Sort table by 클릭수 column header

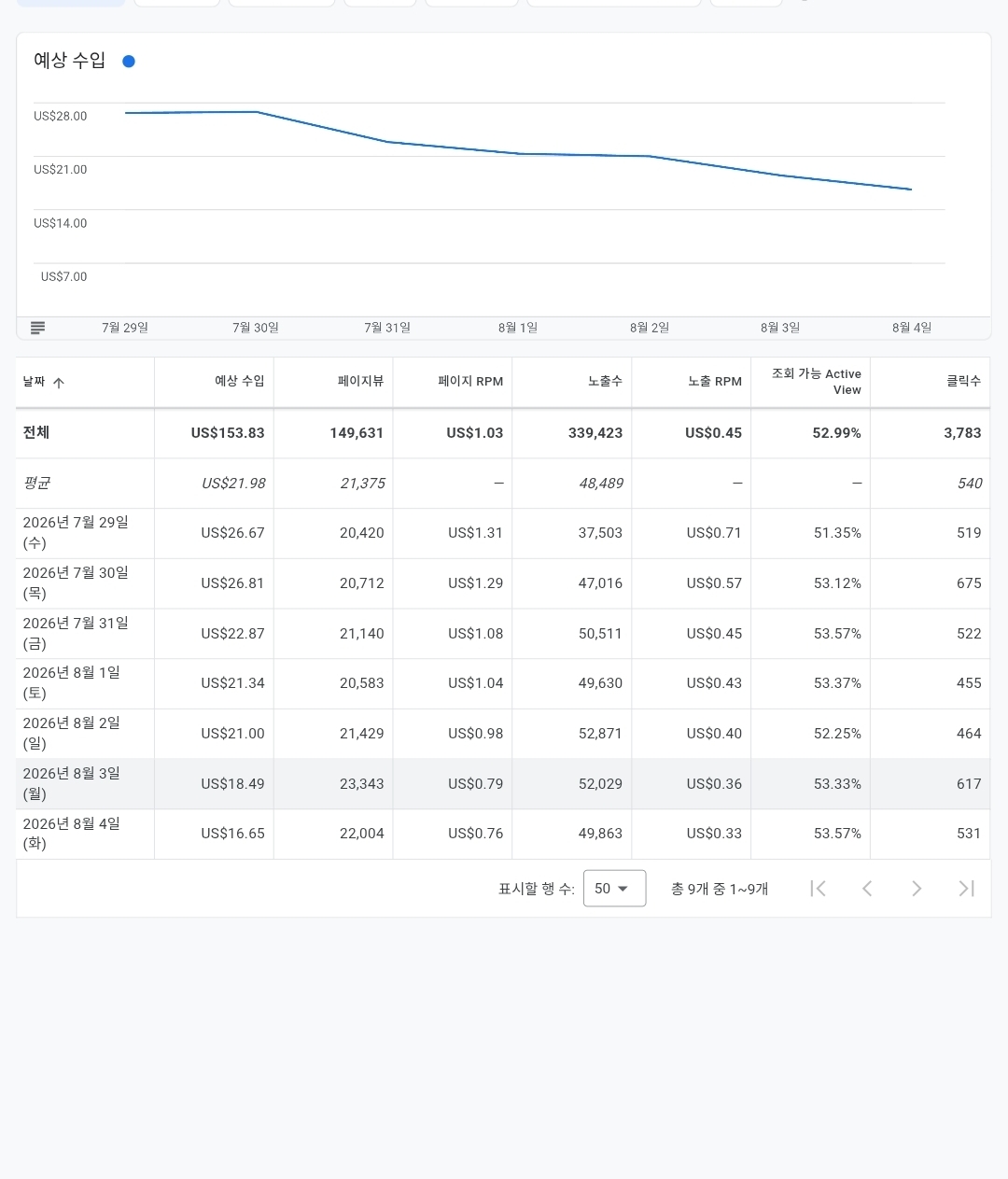[x=964, y=381]
